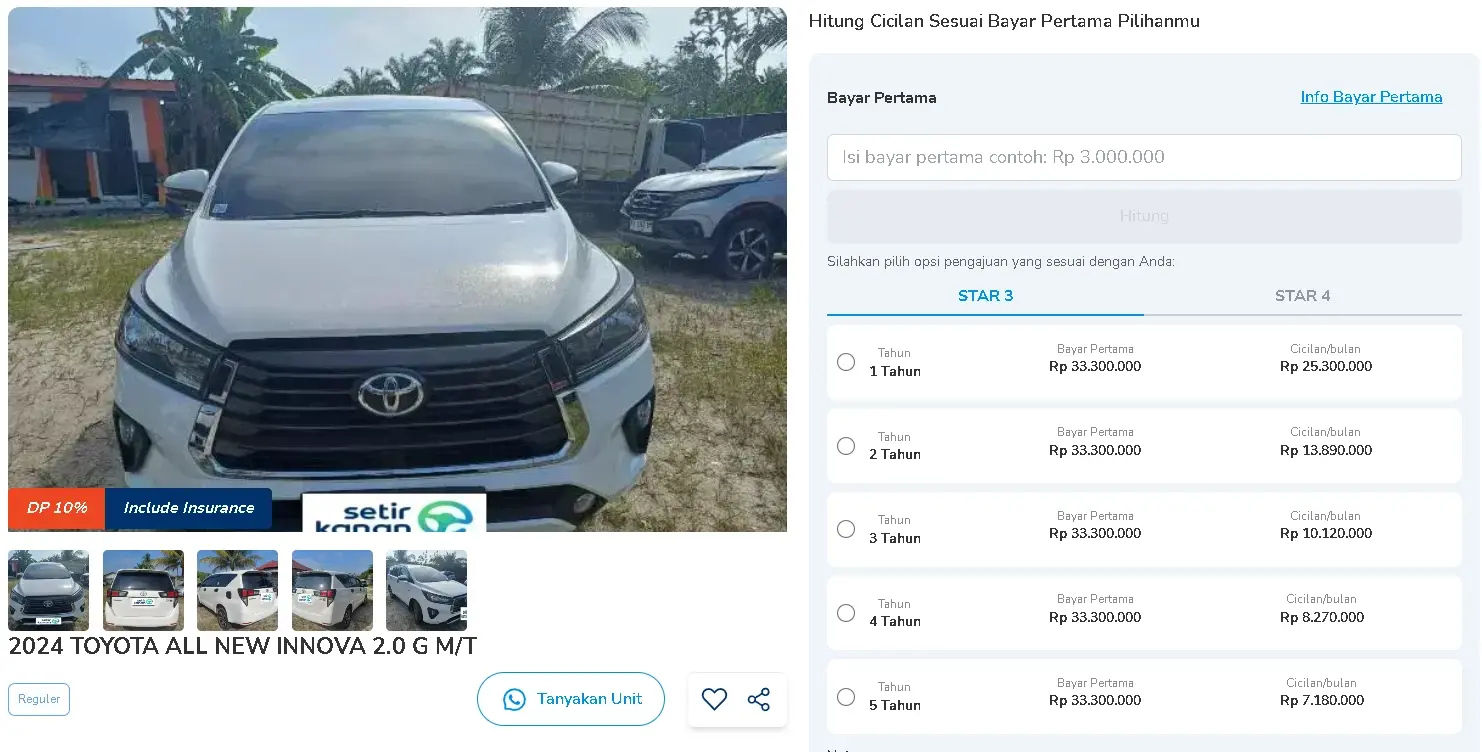Open the fourth car thumbnail
Image resolution: width=1482 pixels, height=752 pixels.
332,590
